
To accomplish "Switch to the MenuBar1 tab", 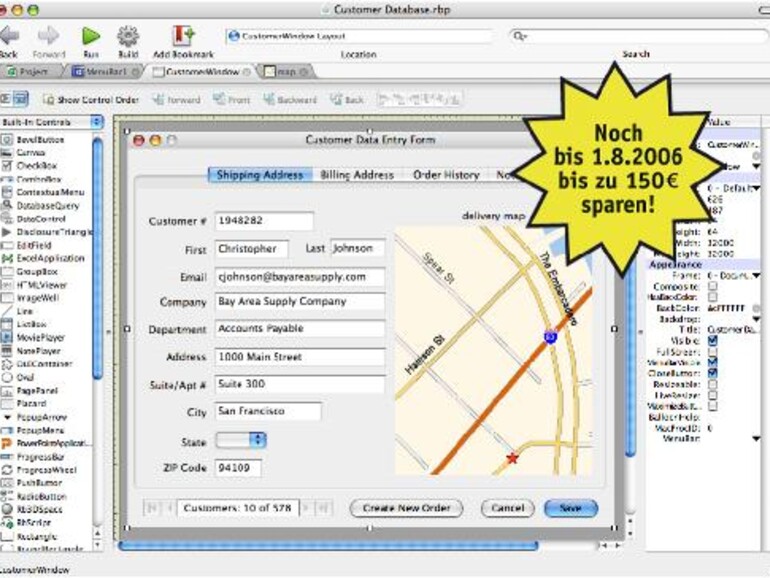I will coord(105,72).
